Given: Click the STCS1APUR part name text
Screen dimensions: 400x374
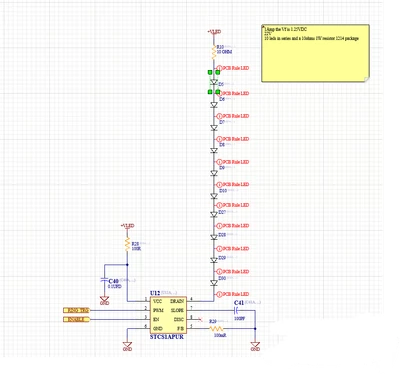Looking at the screenshot, I should 167,337.
